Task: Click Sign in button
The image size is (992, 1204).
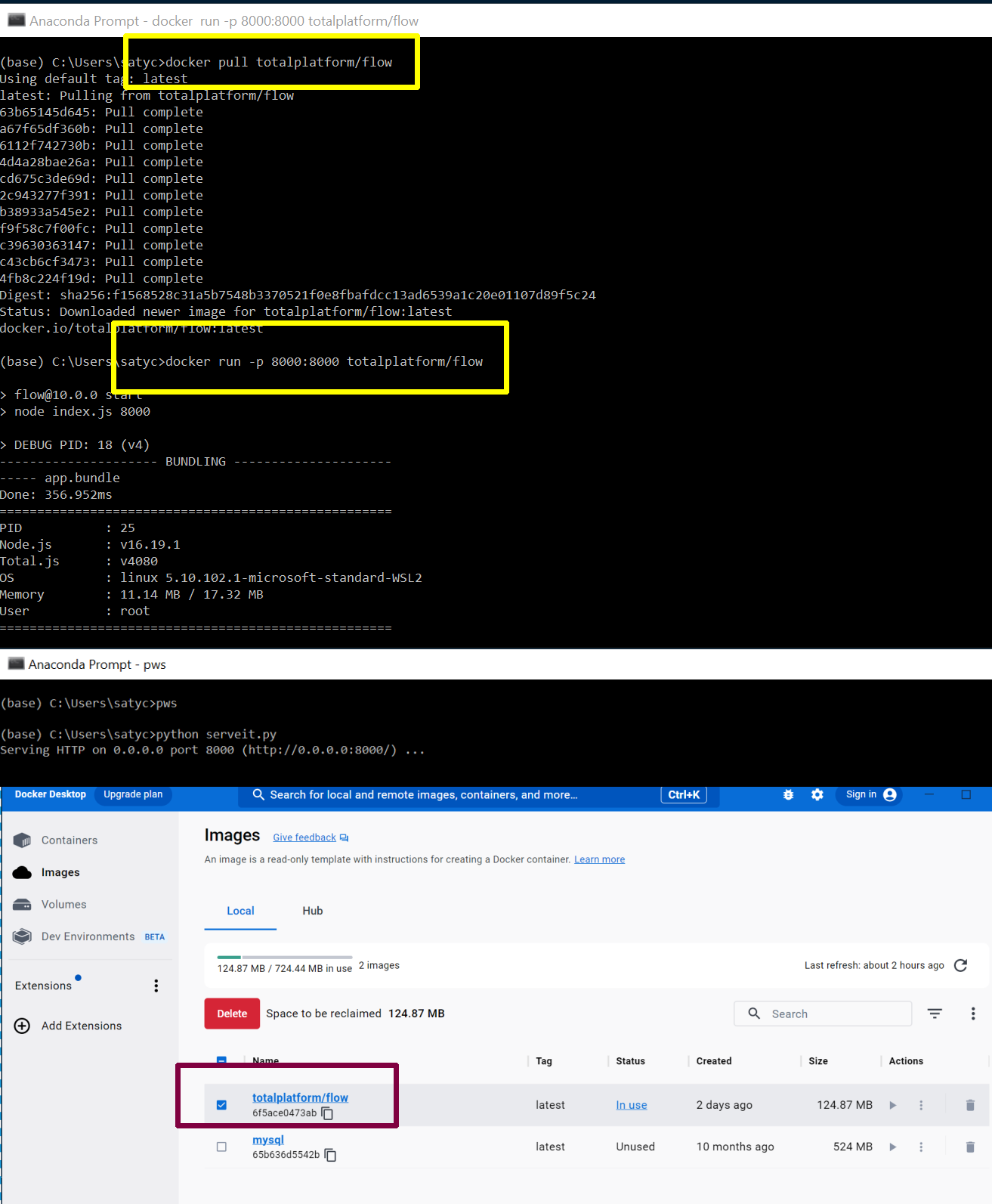Action: (x=870, y=794)
